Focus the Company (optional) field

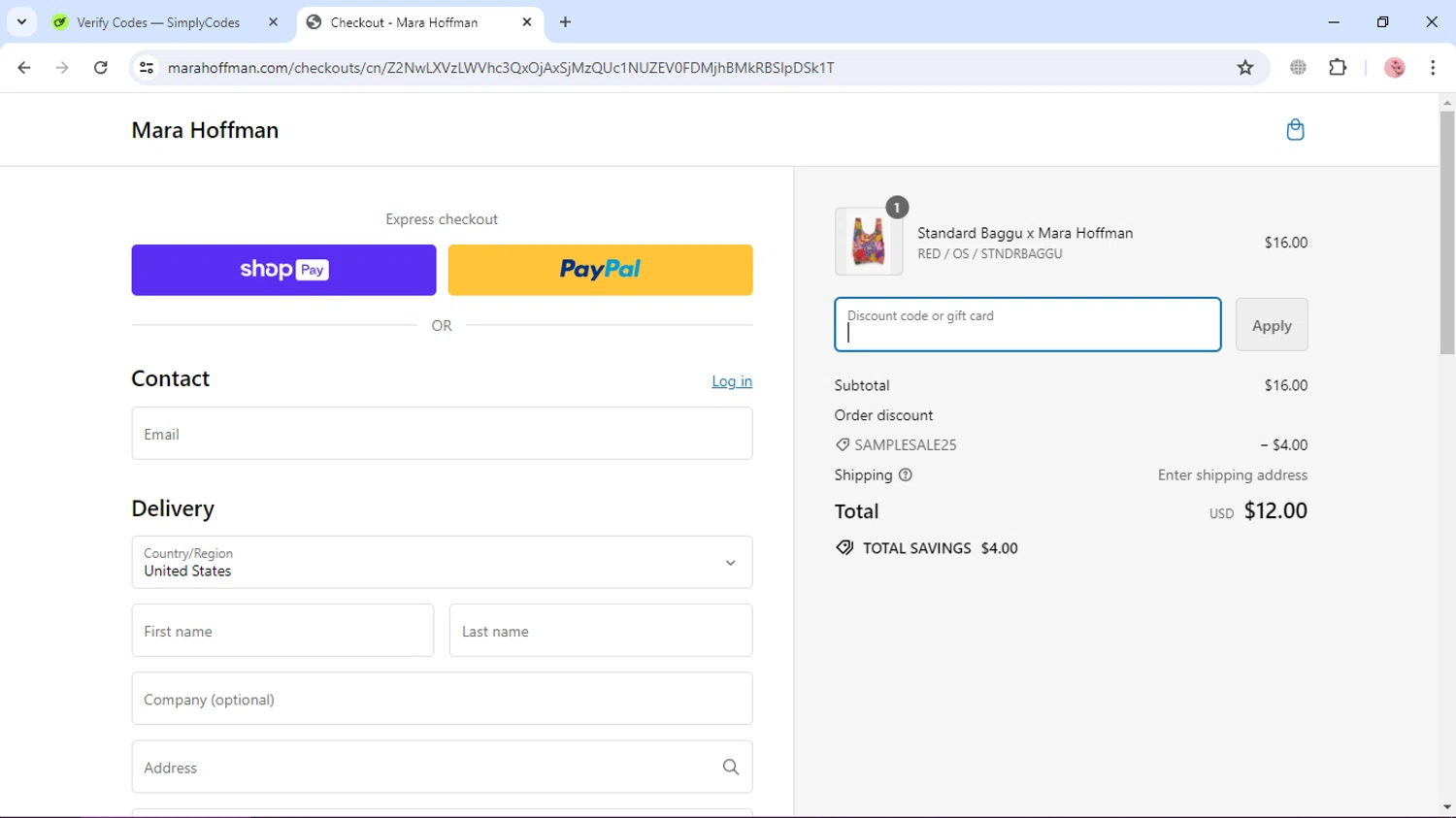coord(442,699)
